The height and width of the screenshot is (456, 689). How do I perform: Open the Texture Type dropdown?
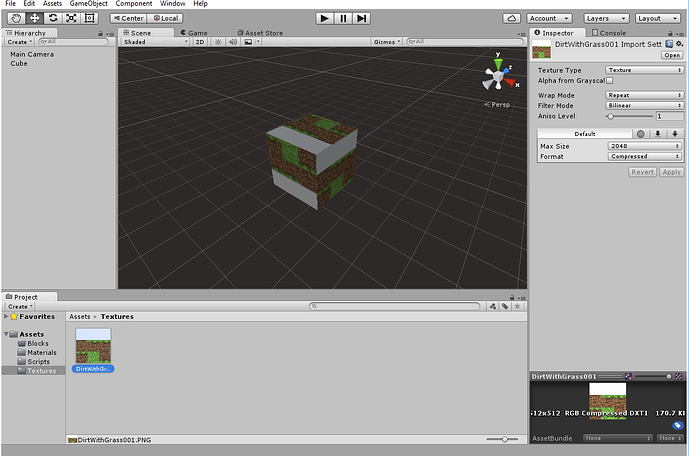click(644, 70)
